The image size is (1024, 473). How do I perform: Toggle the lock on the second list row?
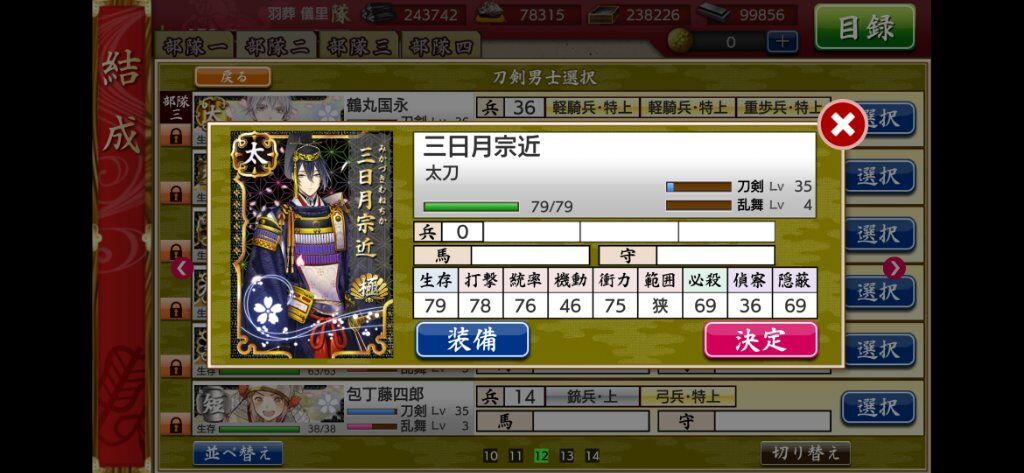tap(176, 193)
